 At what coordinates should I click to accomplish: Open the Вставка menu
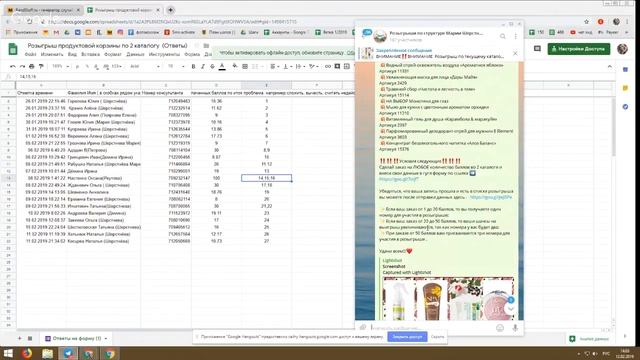(x=90, y=54)
